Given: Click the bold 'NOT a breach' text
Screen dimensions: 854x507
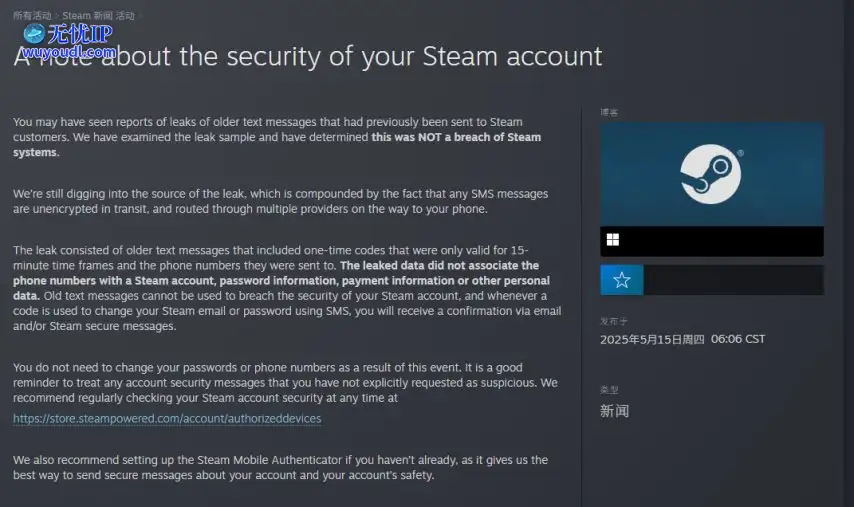Looking at the screenshot, I should (x=454, y=137).
